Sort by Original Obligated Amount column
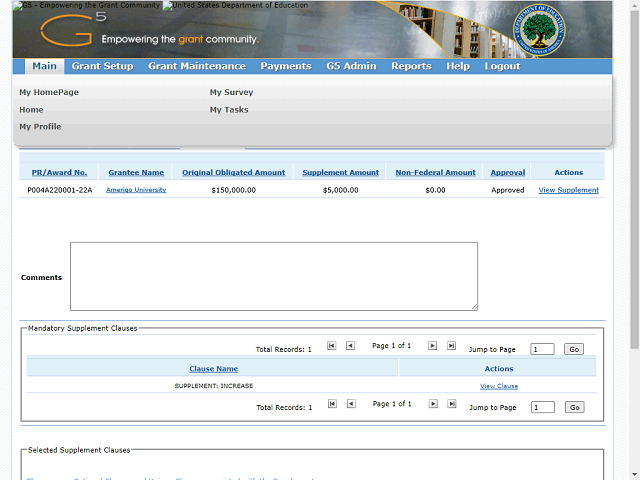Image resolution: width=640 pixels, height=480 pixels. 233,173
